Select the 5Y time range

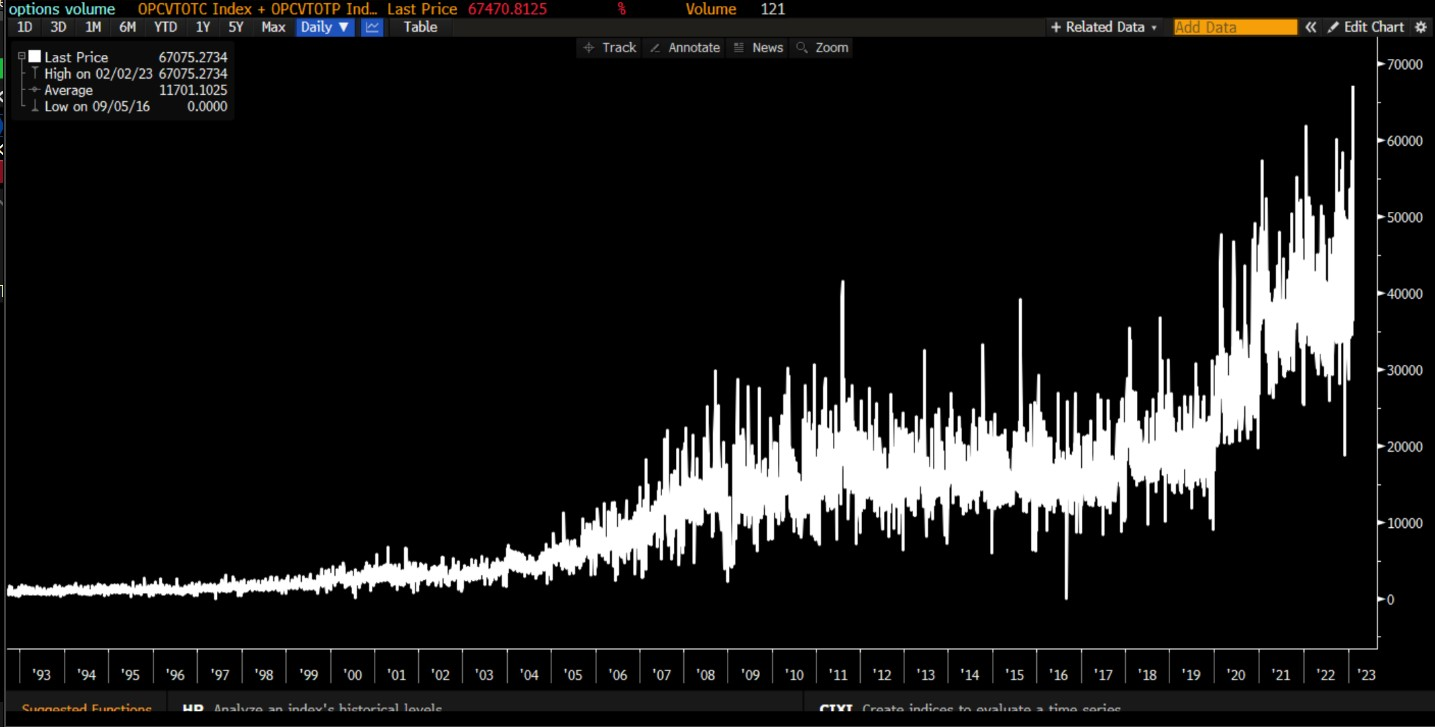pyautogui.click(x=235, y=27)
